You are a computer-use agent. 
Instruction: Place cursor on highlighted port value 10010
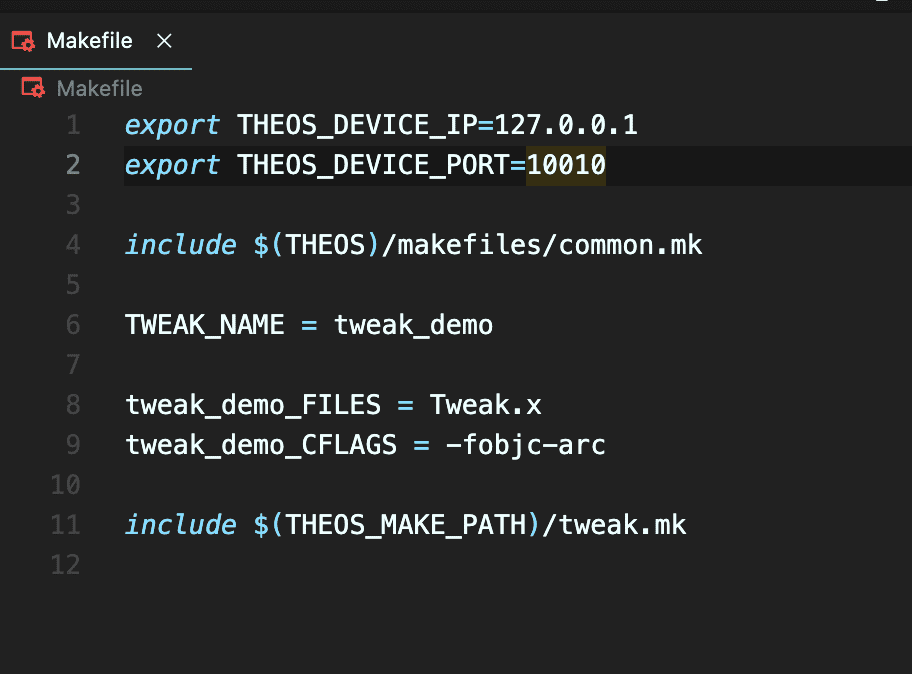[566, 165]
